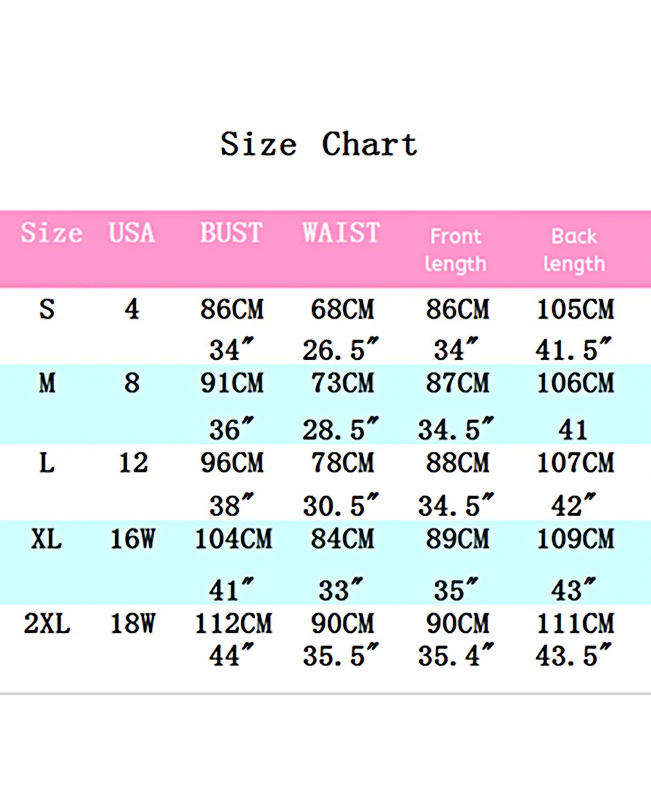Select the Front length header
The image size is (651, 800).
pyautogui.click(x=456, y=251)
